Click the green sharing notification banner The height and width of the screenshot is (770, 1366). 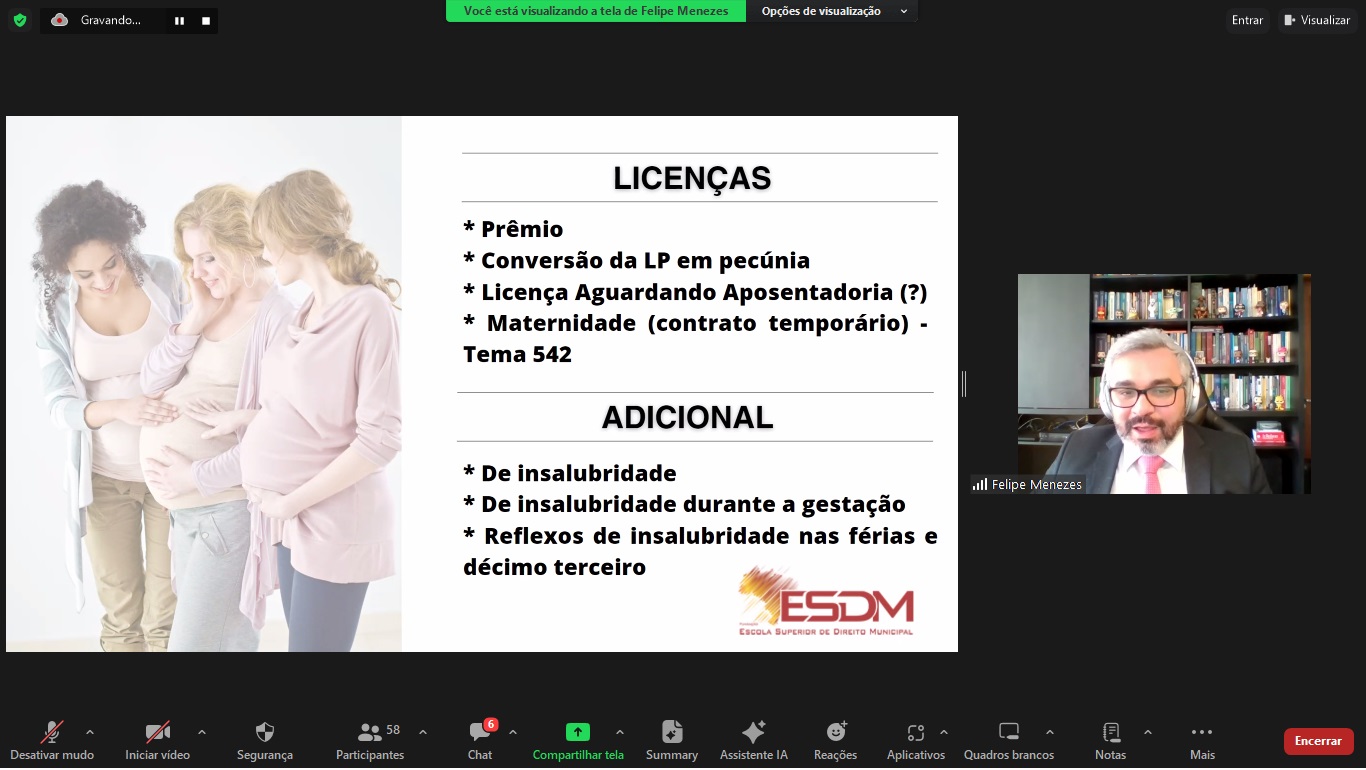point(596,11)
